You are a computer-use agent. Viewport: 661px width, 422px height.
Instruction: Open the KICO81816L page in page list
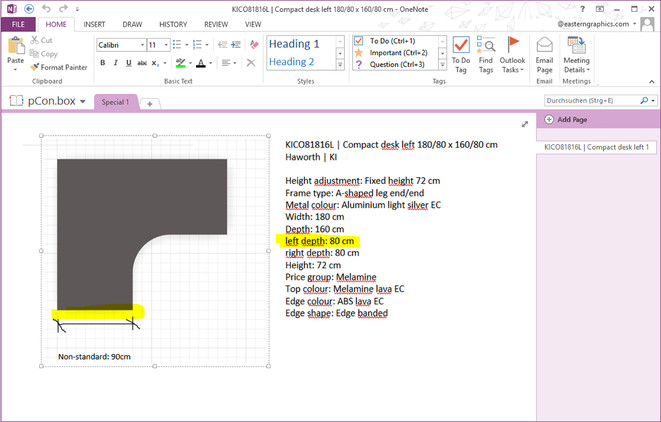point(596,147)
